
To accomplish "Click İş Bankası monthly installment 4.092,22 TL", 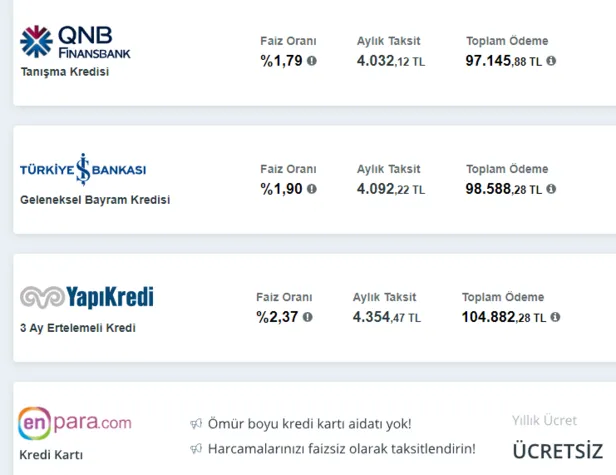I will [390, 188].
